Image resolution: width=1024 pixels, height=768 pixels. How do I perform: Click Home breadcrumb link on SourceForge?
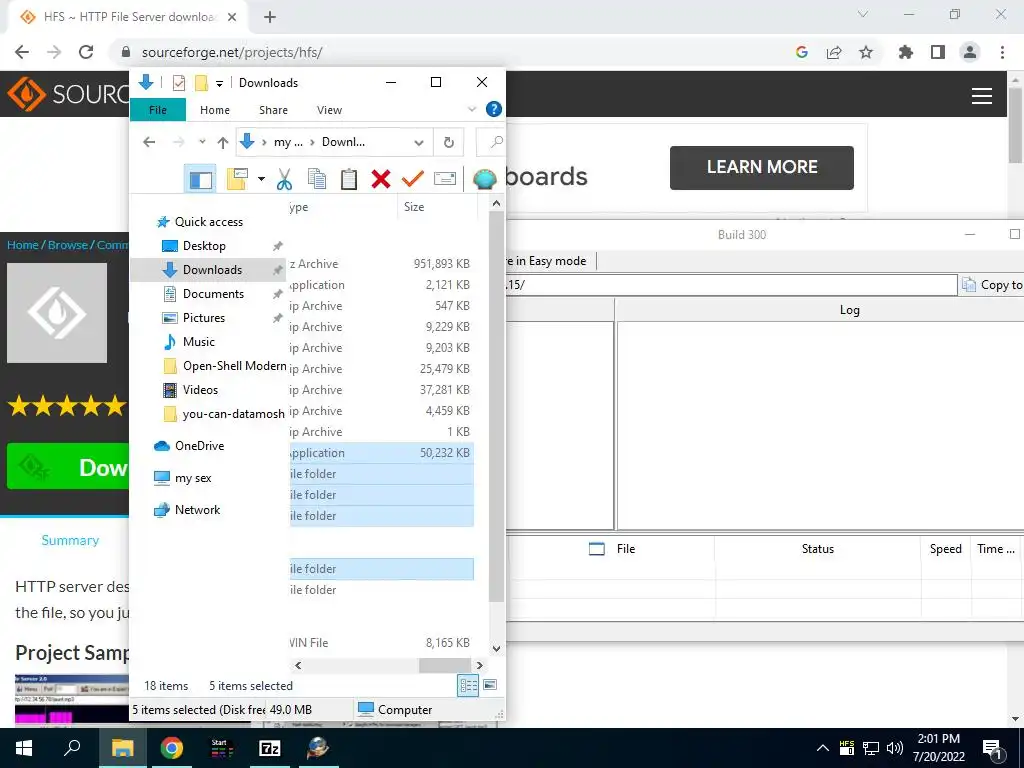[23, 245]
